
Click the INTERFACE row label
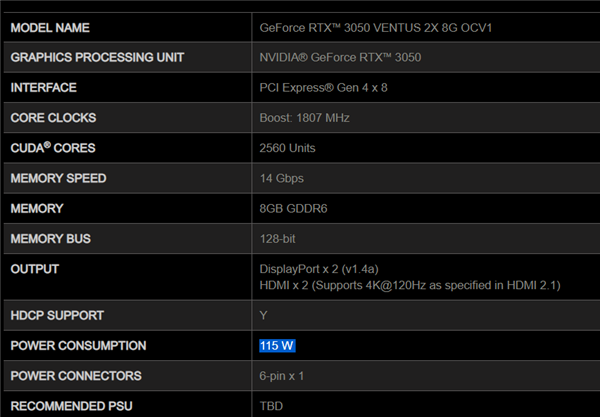pos(44,88)
